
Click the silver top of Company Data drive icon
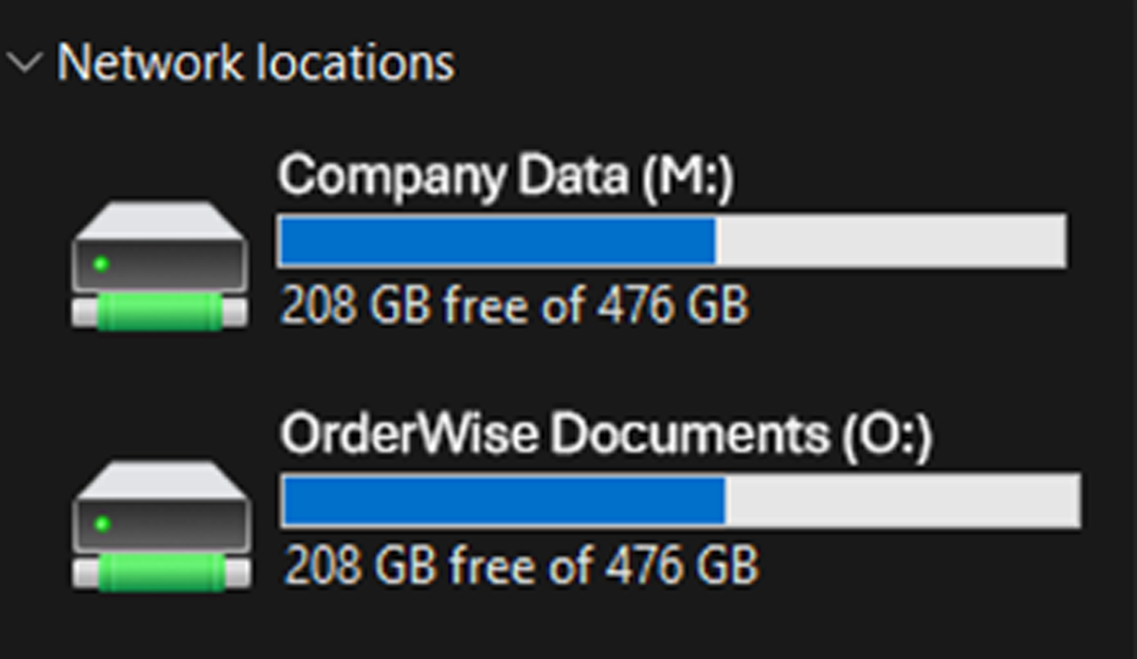point(160,220)
